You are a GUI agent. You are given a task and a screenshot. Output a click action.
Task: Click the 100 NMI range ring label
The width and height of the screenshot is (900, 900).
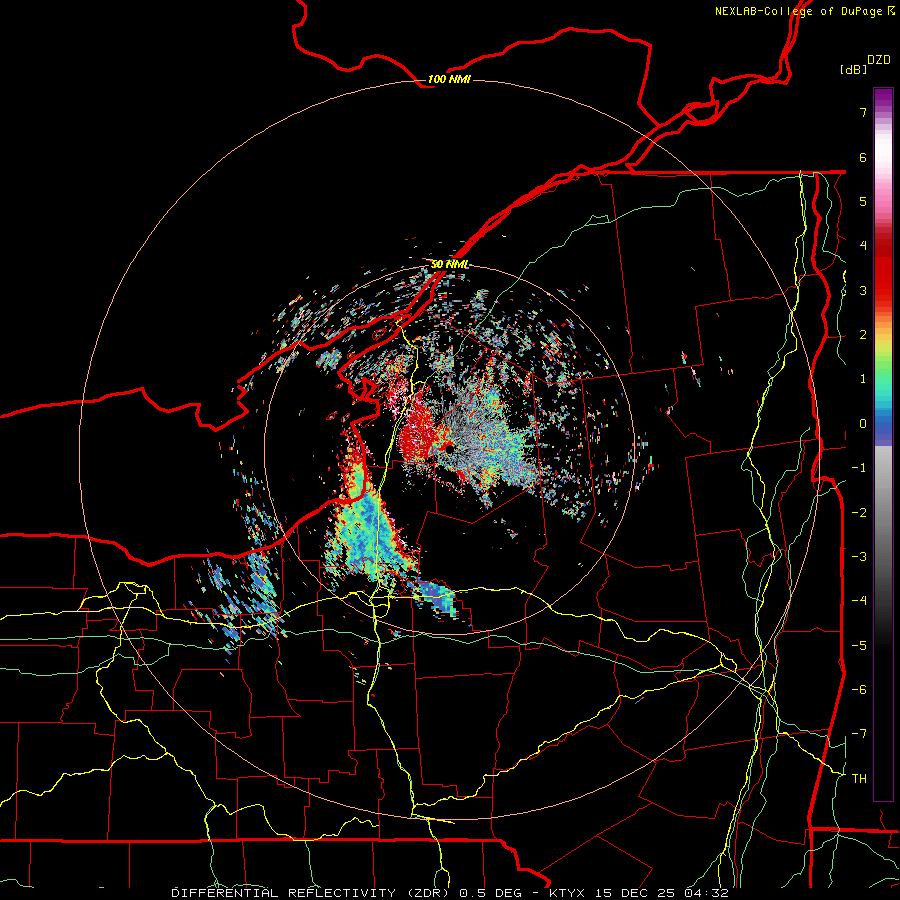449,79
